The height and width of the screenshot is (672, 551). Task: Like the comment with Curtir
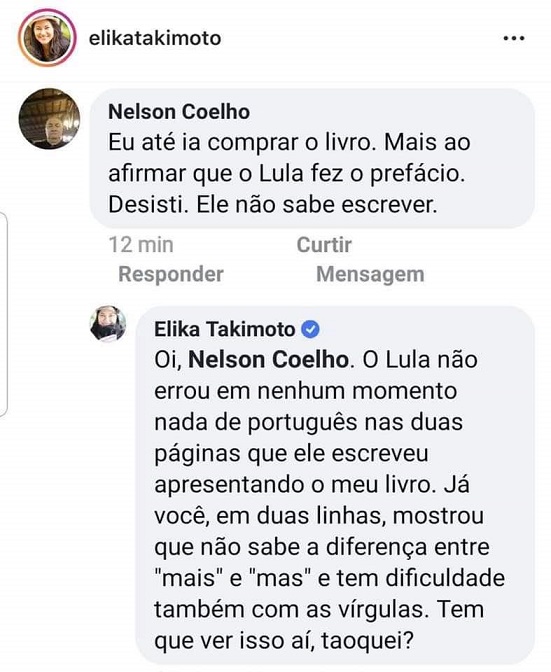[x=324, y=245]
